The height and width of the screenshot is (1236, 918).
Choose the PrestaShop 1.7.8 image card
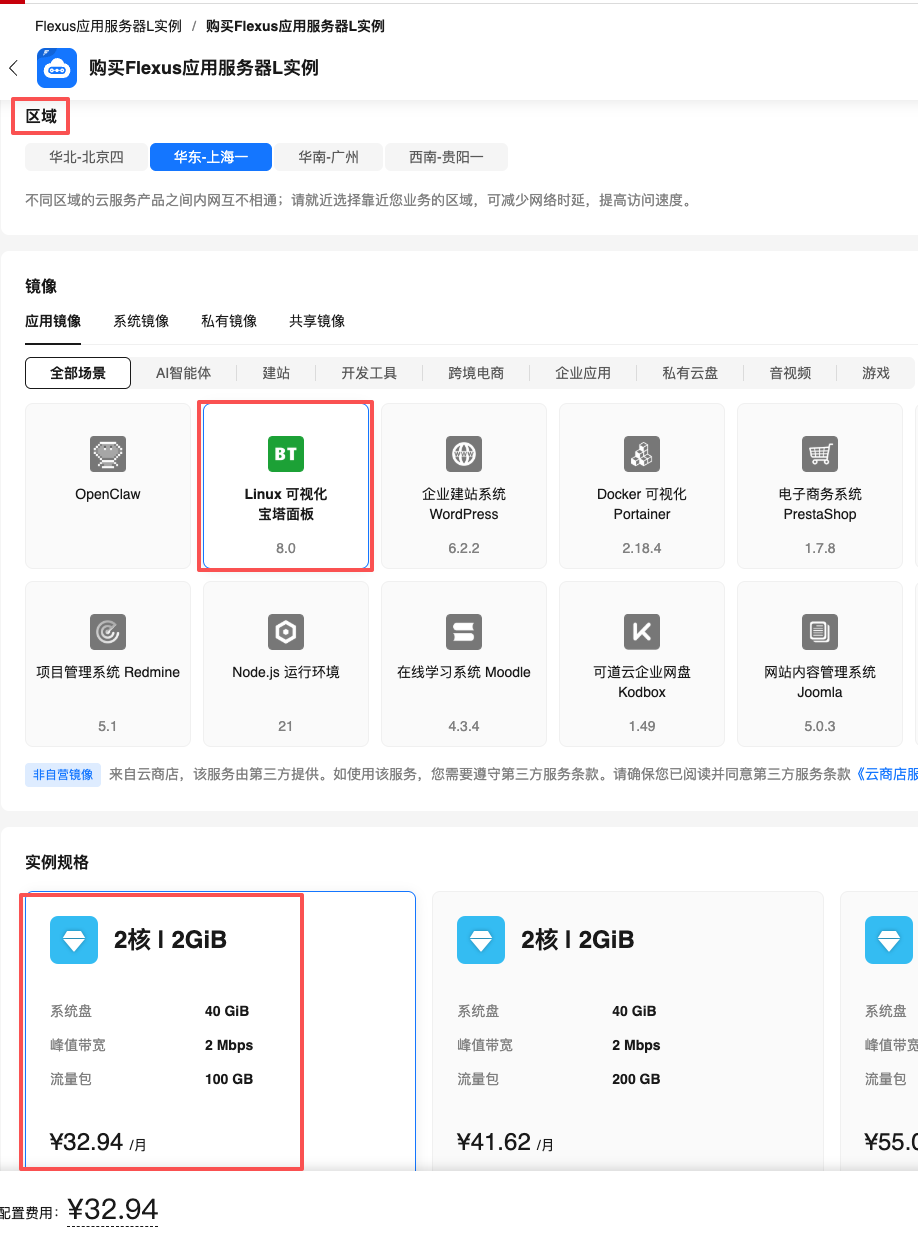pos(820,486)
